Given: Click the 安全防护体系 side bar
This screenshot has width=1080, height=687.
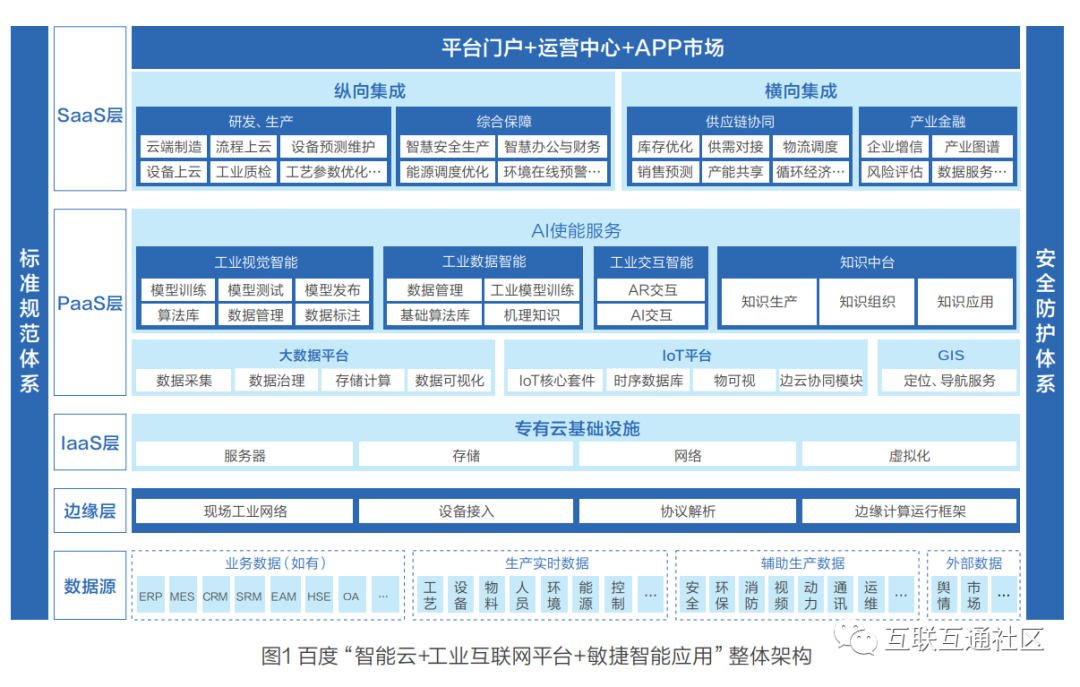Looking at the screenshot, I should 1045,322.
